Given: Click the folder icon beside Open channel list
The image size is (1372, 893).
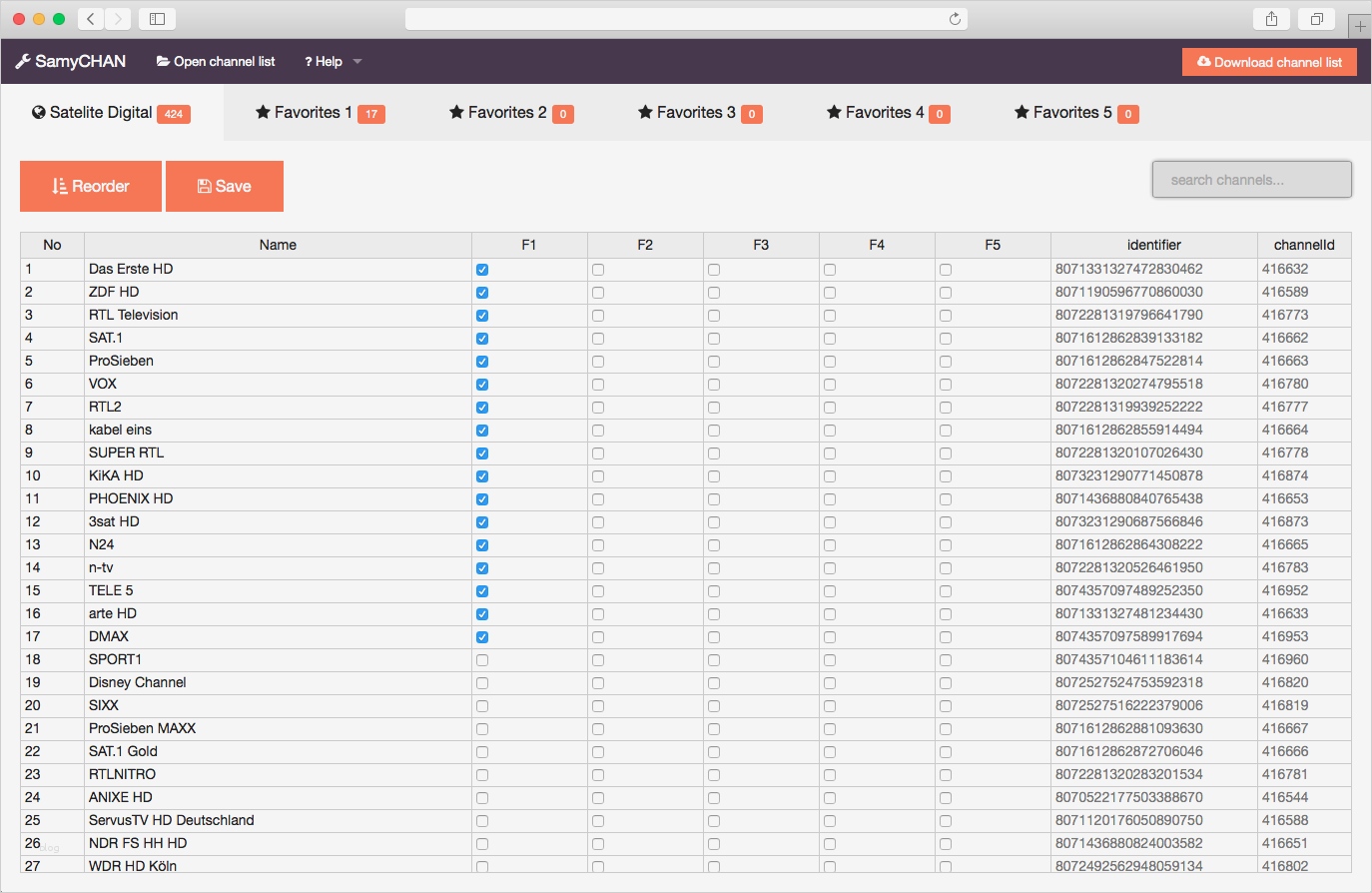Looking at the screenshot, I should click(x=162, y=61).
